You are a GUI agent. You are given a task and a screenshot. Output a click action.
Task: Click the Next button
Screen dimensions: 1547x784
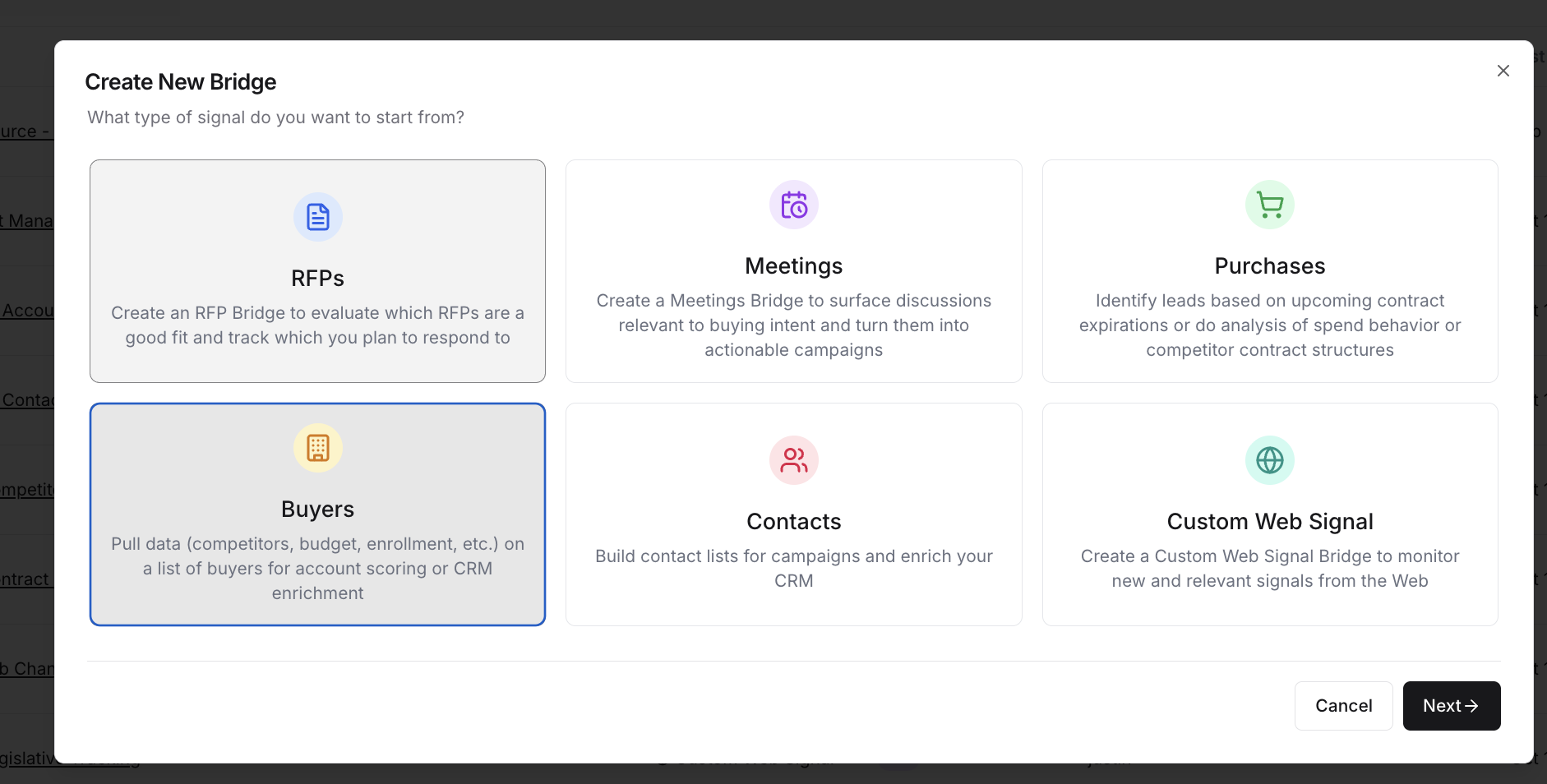(x=1450, y=705)
